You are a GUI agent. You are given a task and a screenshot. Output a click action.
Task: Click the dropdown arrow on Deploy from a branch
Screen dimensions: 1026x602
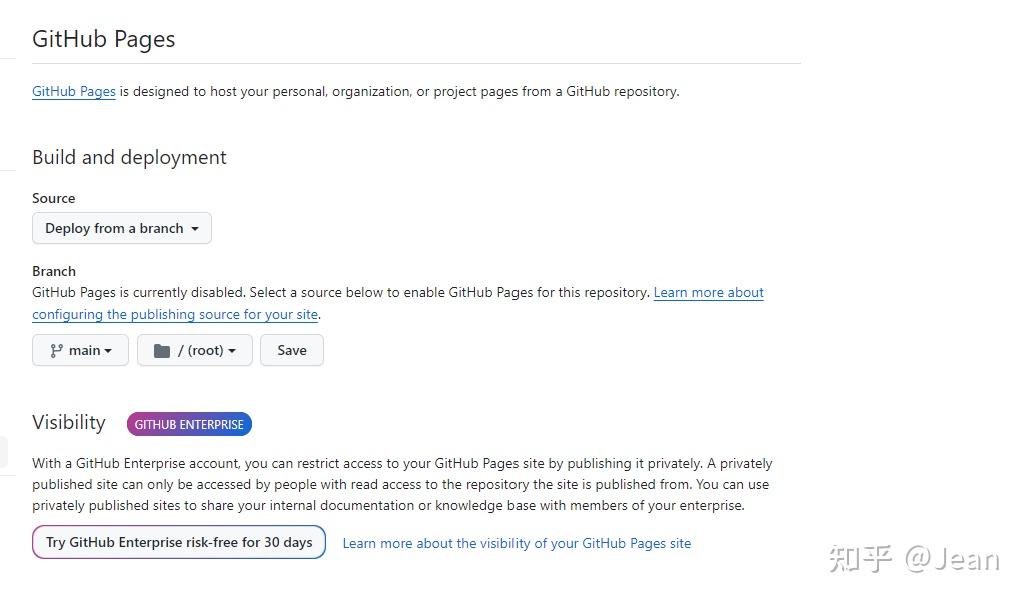[196, 228]
